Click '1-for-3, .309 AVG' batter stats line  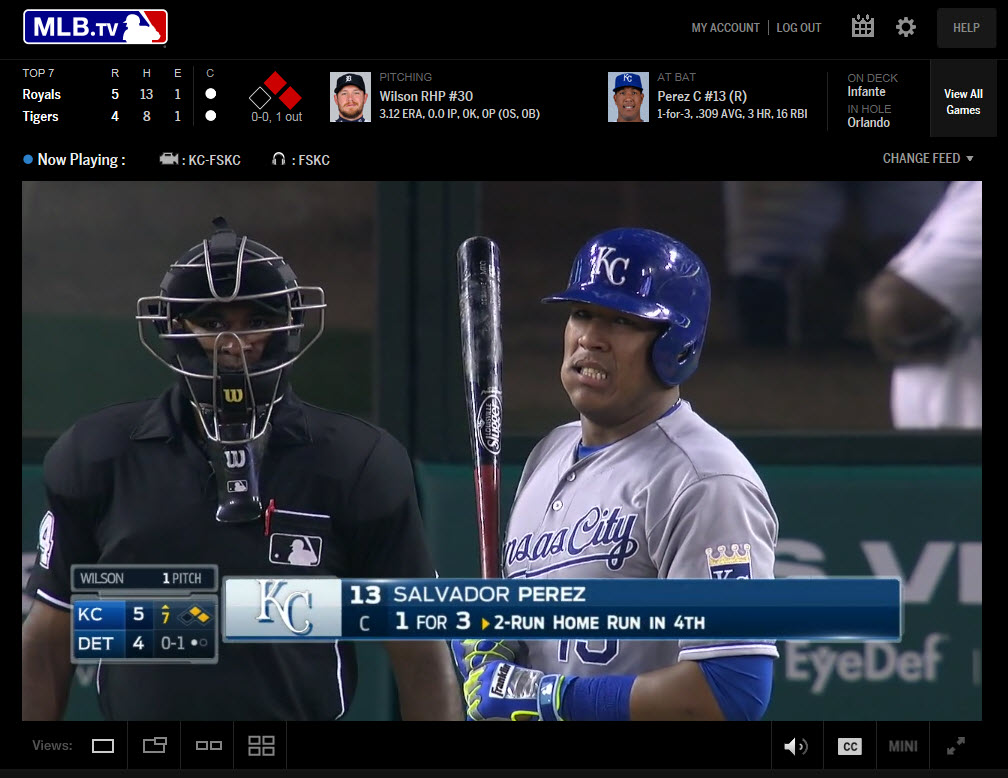[x=732, y=114]
